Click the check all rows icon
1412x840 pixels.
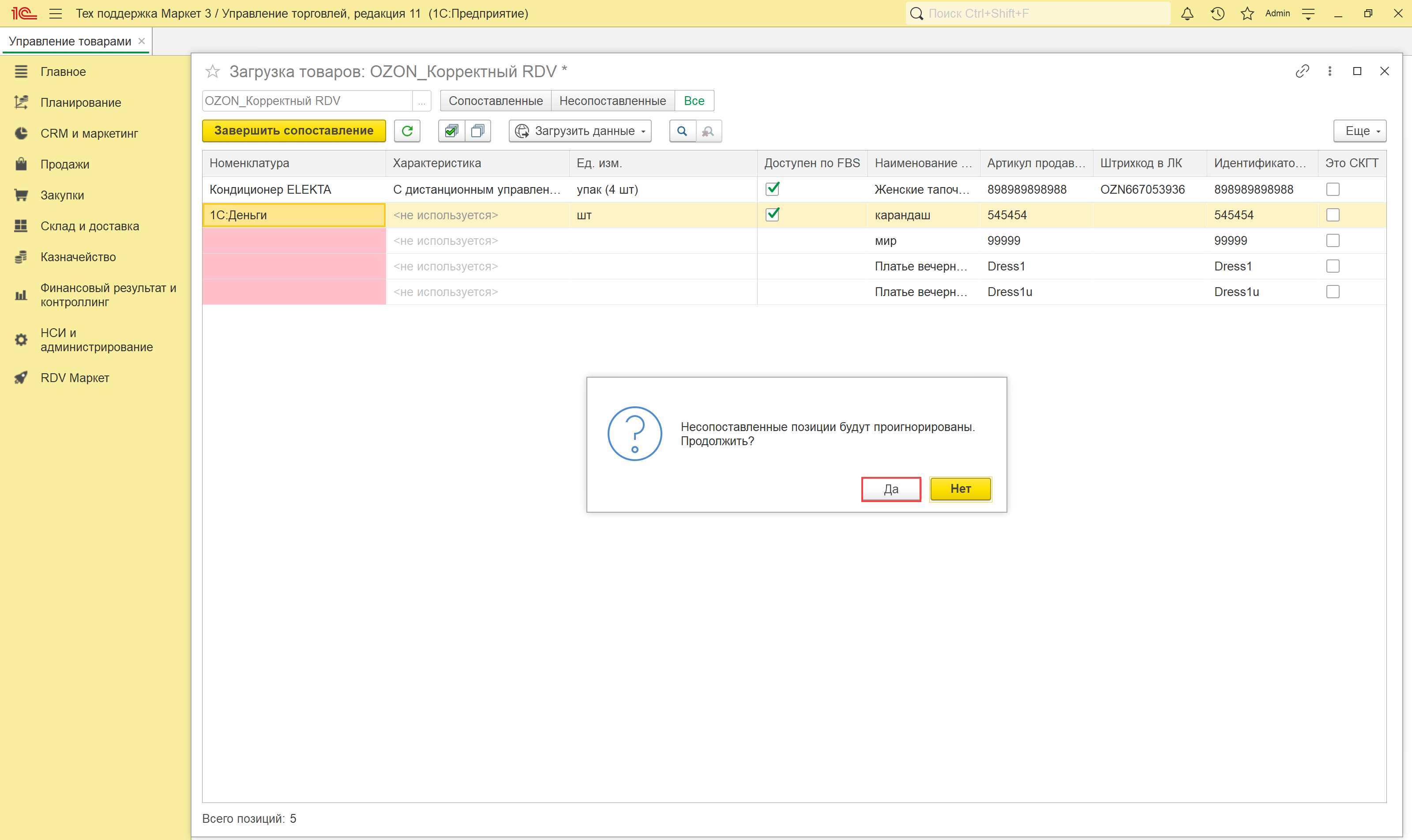pos(451,131)
